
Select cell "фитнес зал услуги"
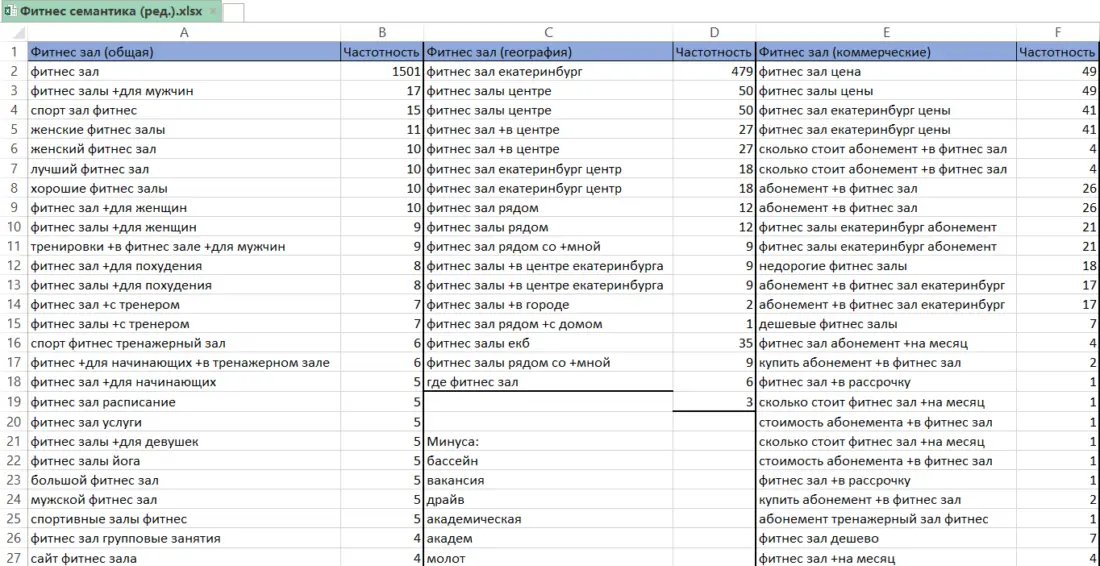[184, 422]
